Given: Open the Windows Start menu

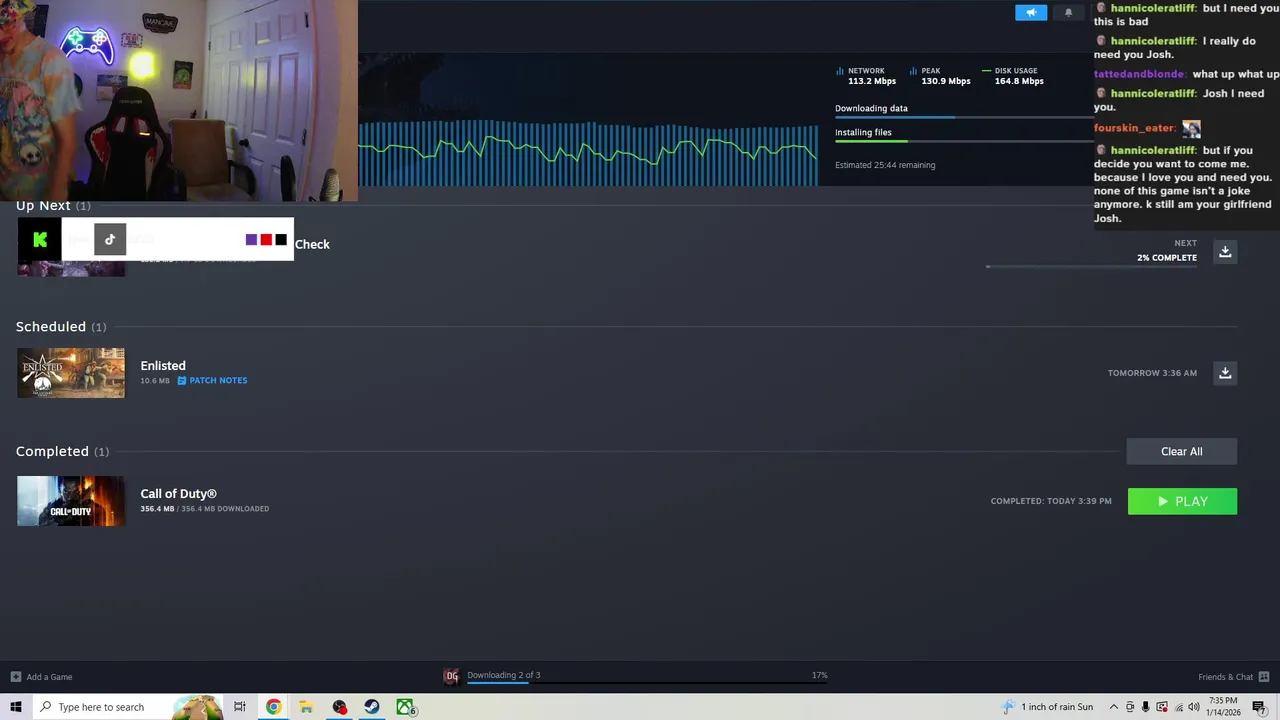Looking at the screenshot, I should (15, 707).
